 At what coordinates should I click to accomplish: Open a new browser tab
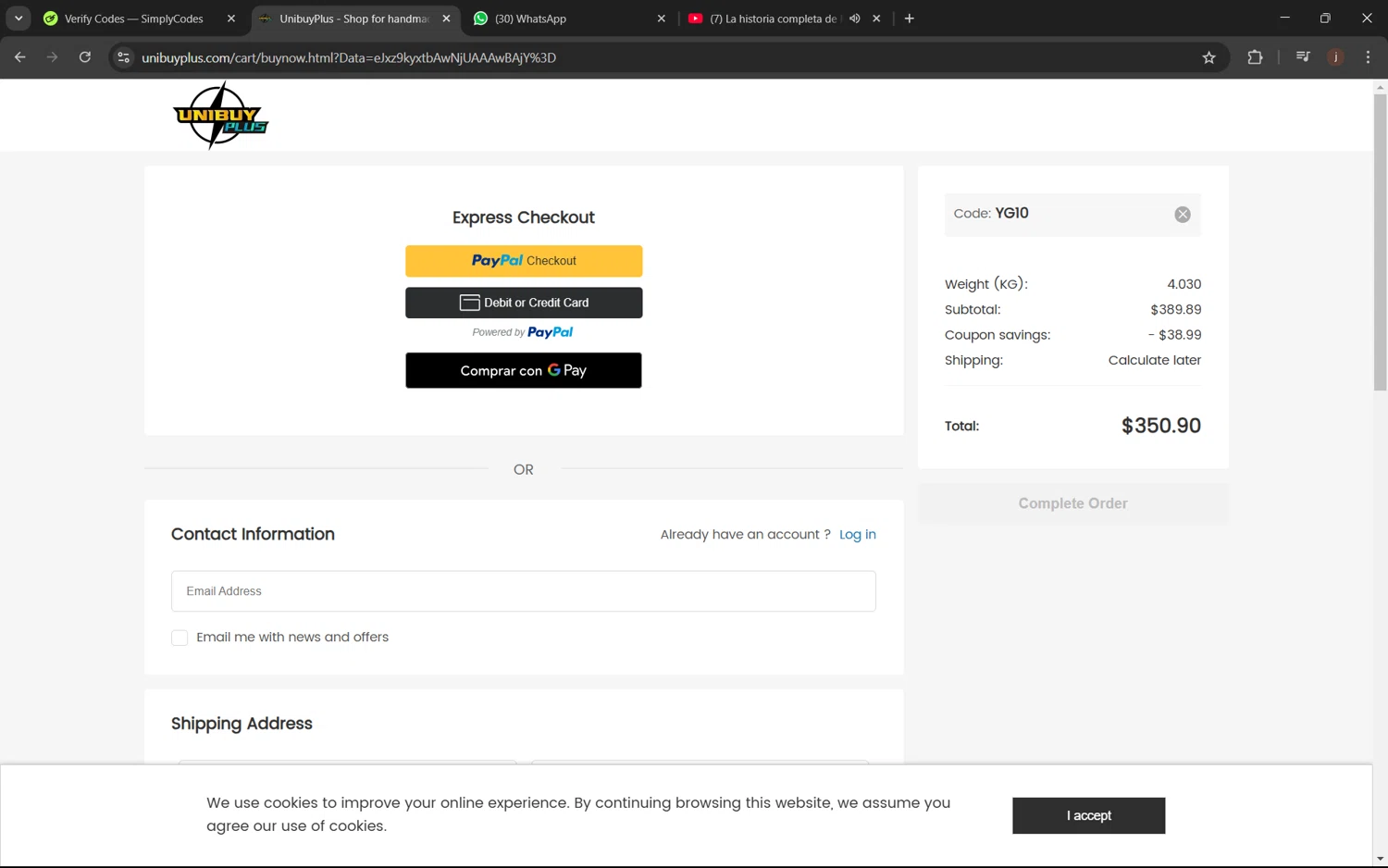pyautogui.click(x=910, y=19)
